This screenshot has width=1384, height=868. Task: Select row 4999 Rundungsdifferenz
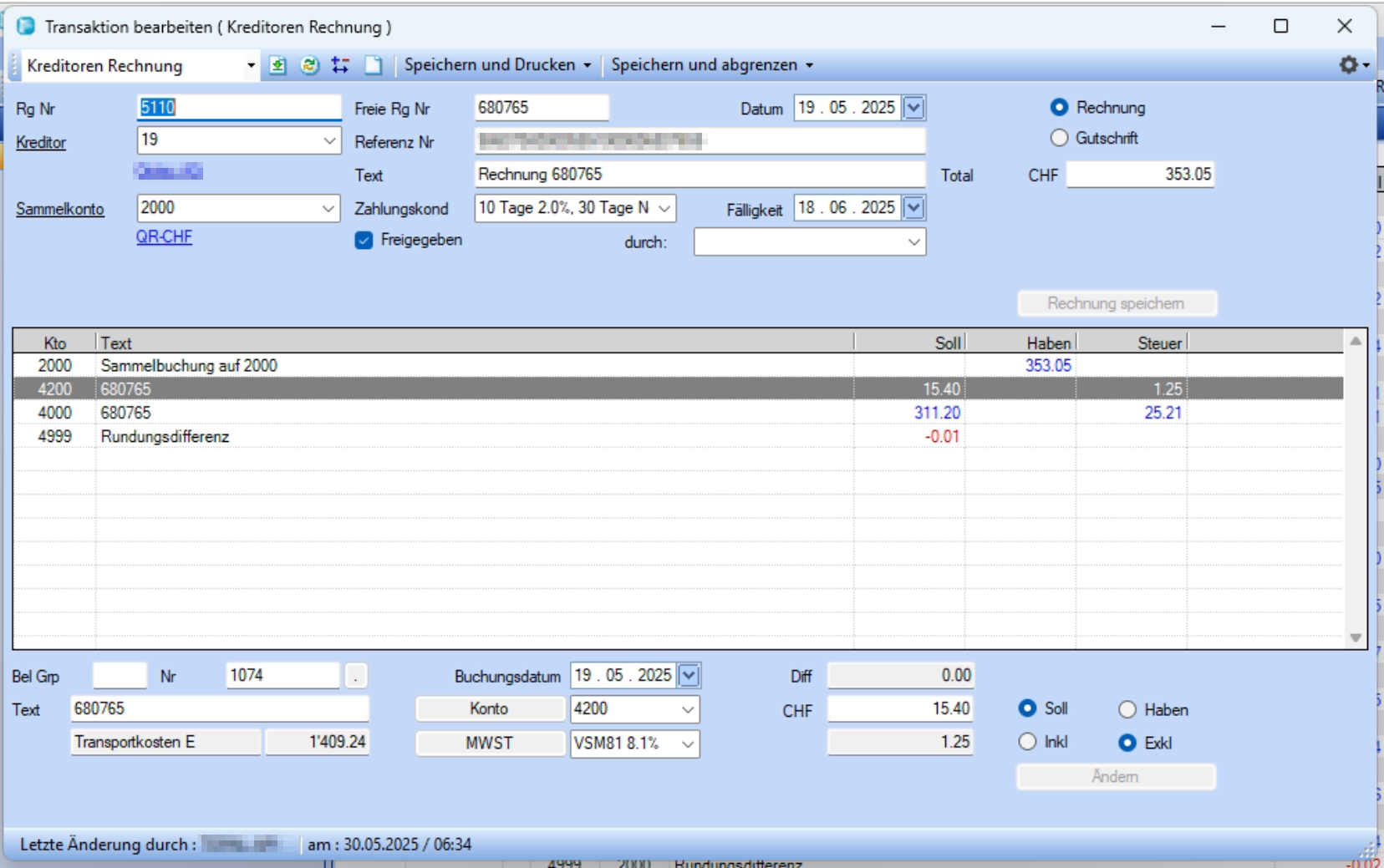[678, 436]
